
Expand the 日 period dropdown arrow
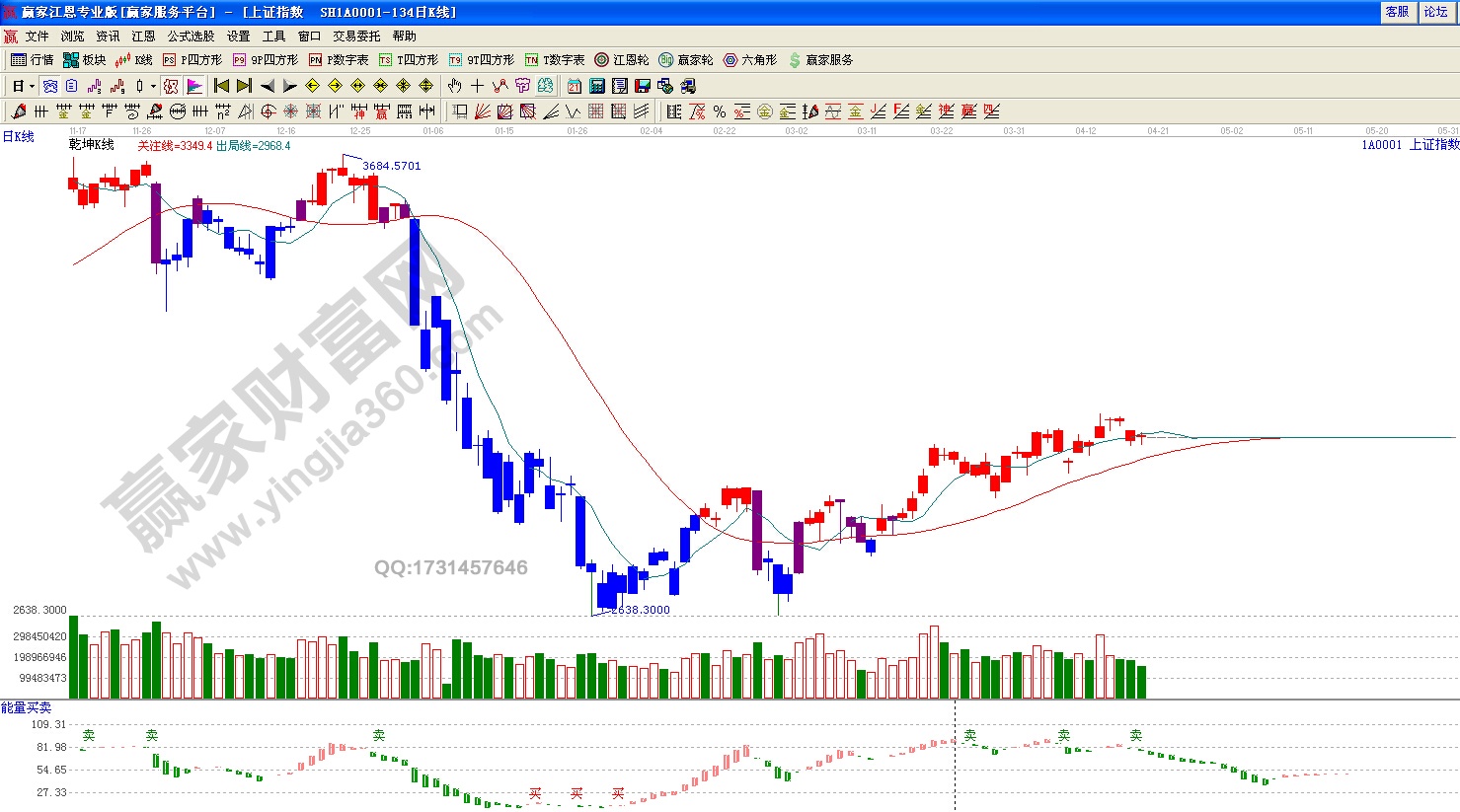pyautogui.click(x=32, y=87)
